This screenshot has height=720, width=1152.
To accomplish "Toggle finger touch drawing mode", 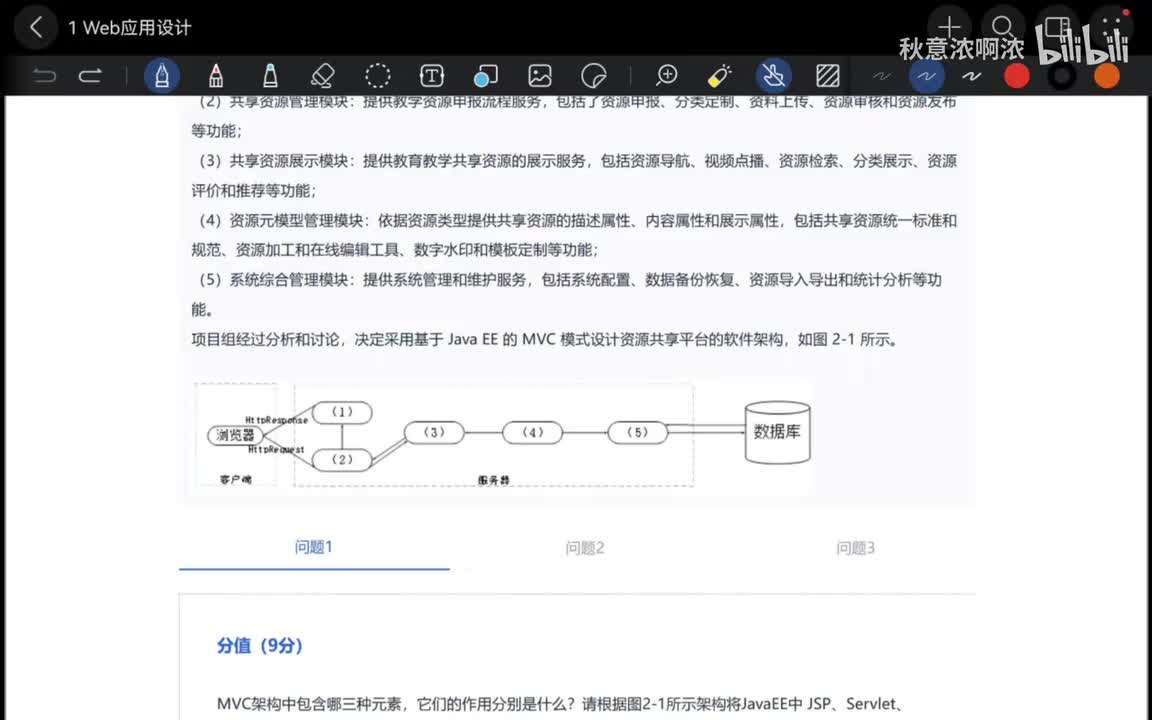I will coord(774,76).
